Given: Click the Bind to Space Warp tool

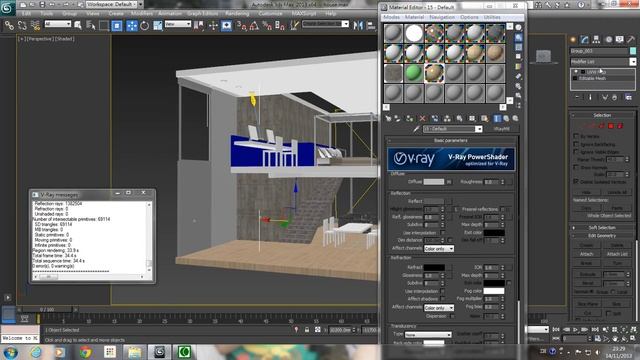Looking at the screenshot, I should (36, 26).
